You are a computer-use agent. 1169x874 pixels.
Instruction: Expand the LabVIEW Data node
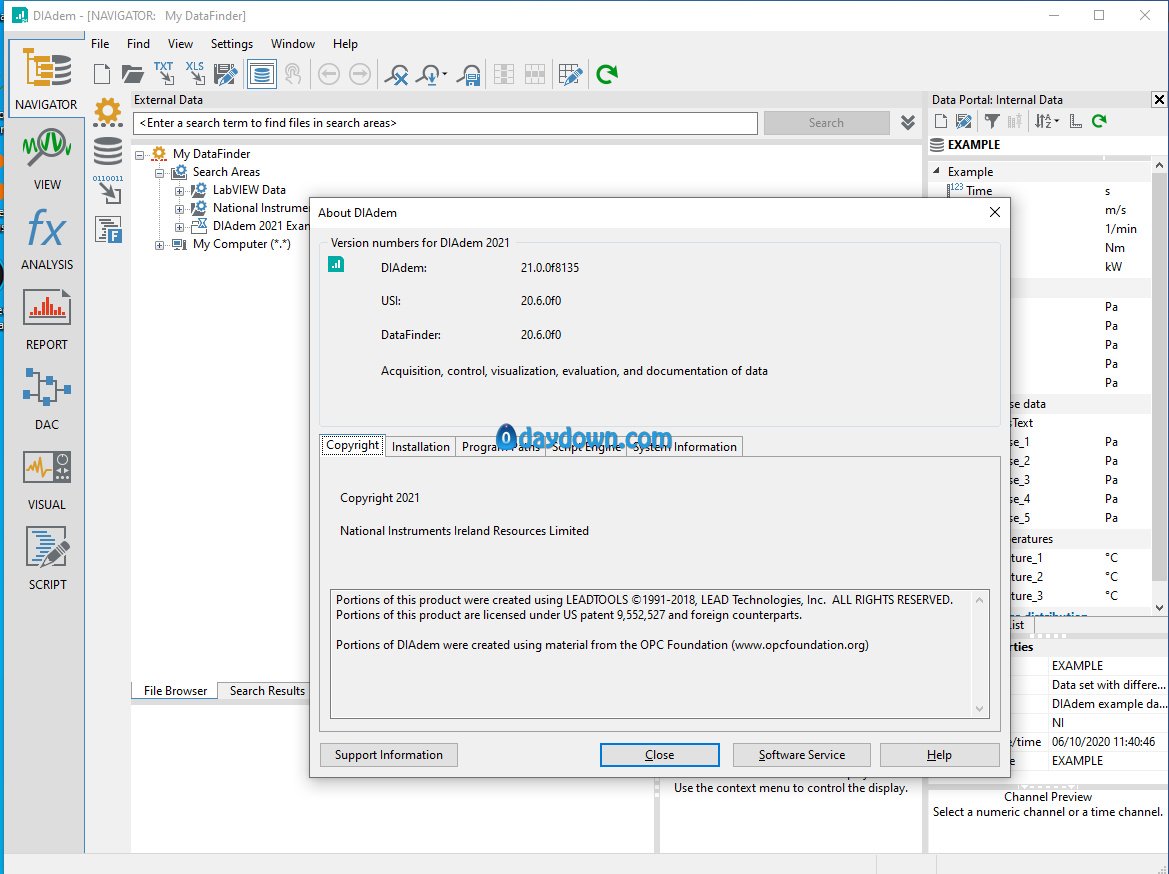(x=180, y=191)
